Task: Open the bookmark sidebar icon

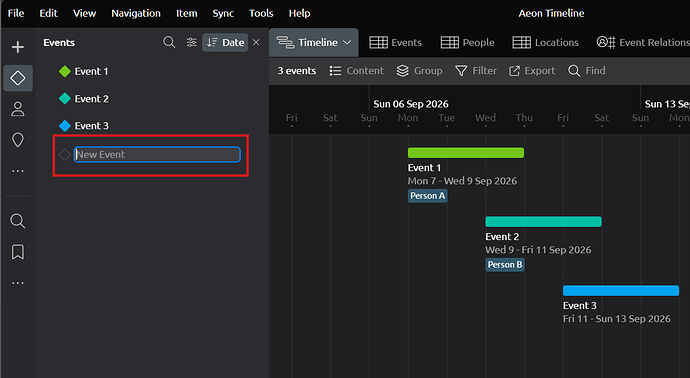Action: click(x=18, y=252)
